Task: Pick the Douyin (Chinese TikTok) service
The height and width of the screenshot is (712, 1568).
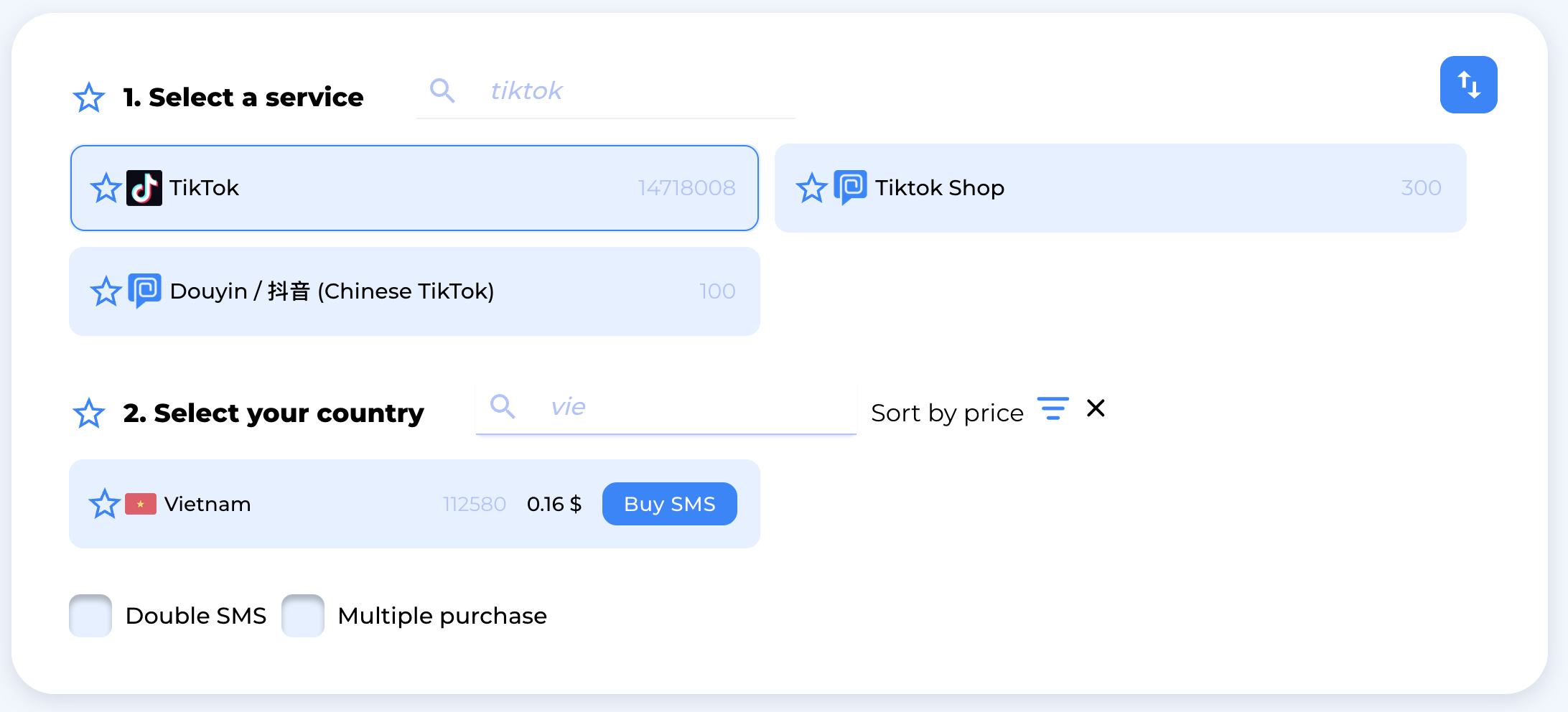Action: [x=431, y=291]
